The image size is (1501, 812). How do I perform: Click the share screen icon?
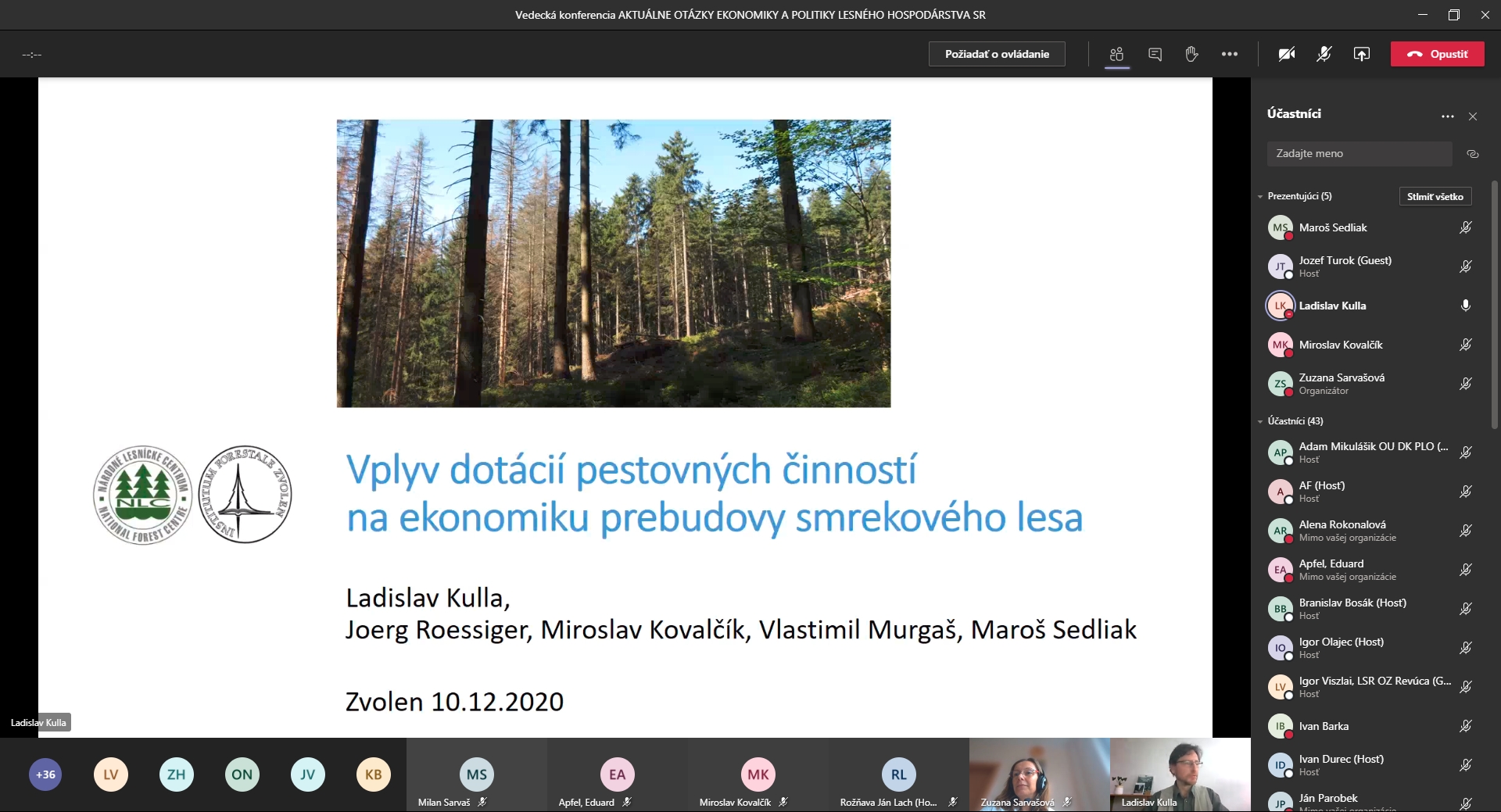(x=1361, y=54)
